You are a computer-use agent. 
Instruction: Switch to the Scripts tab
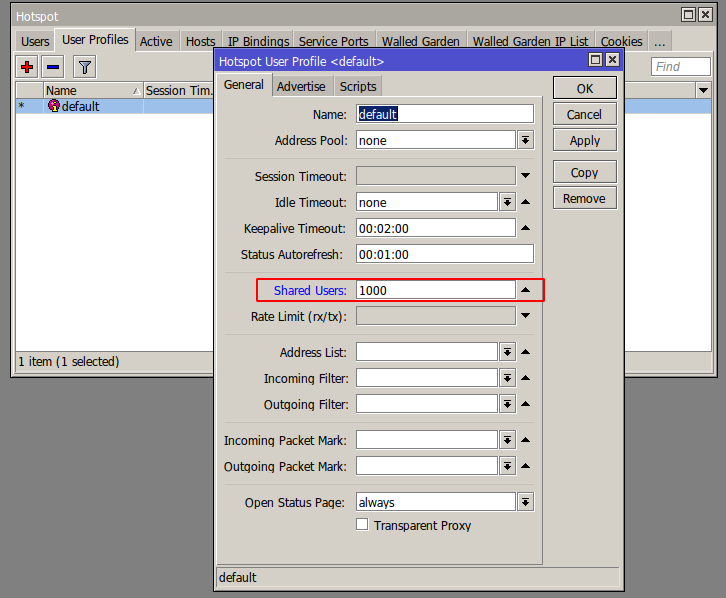[357, 86]
